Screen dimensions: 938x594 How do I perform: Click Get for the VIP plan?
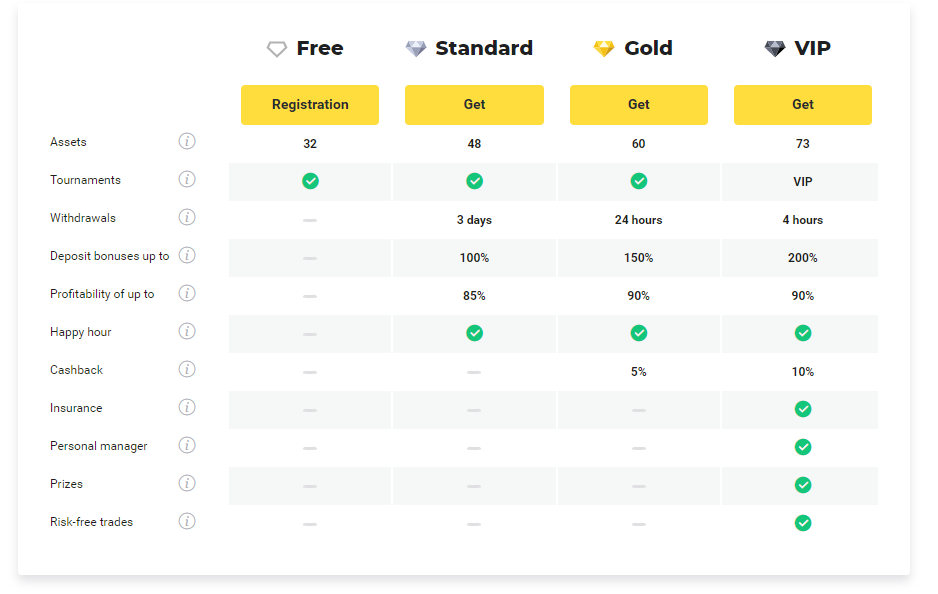click(x=803, y=104)
